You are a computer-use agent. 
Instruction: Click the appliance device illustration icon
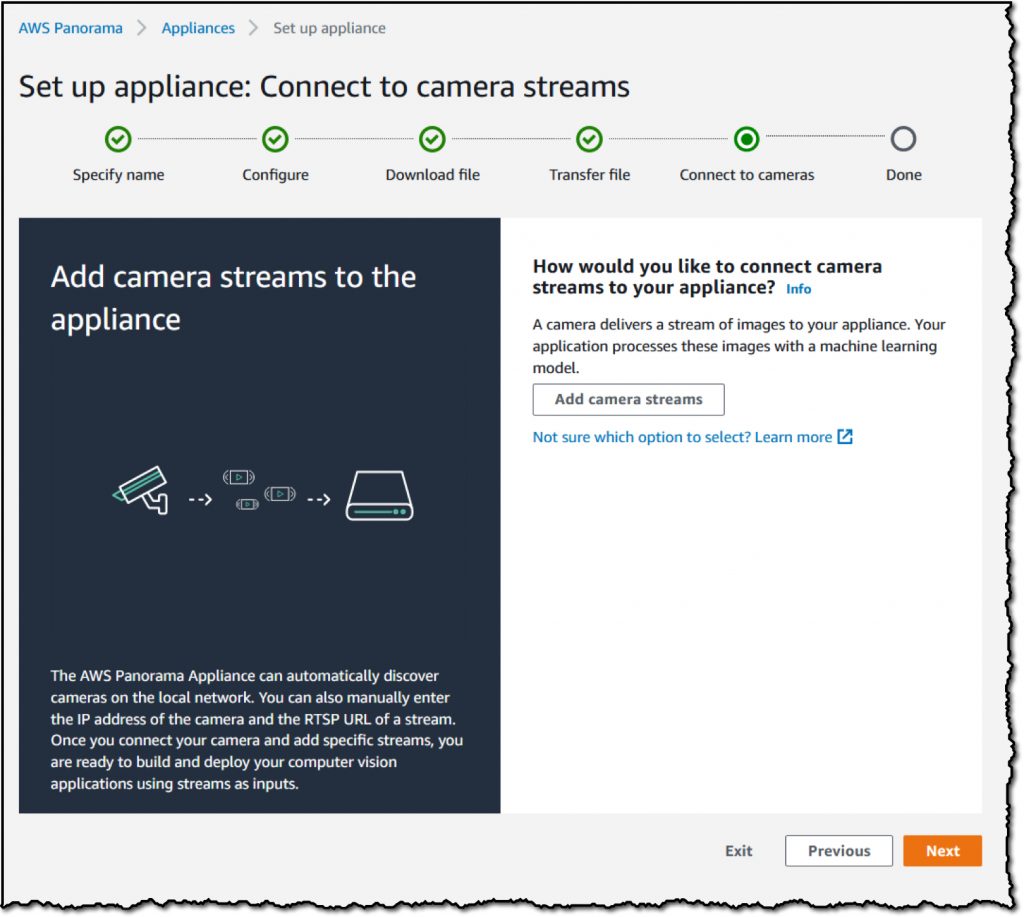pyautogui.click(x=379, y=495)
